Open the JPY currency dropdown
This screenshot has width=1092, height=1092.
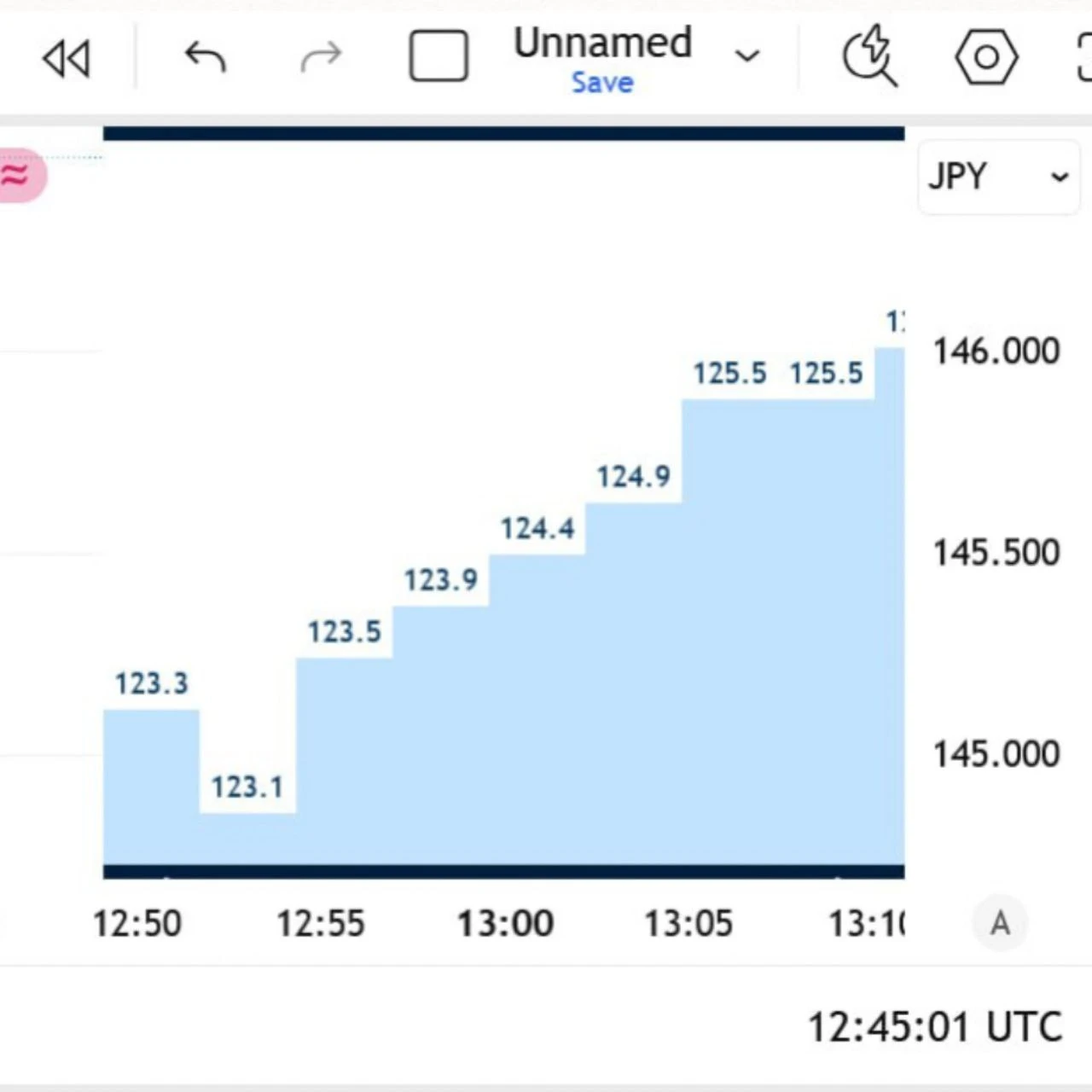click(x=998, y=177)
